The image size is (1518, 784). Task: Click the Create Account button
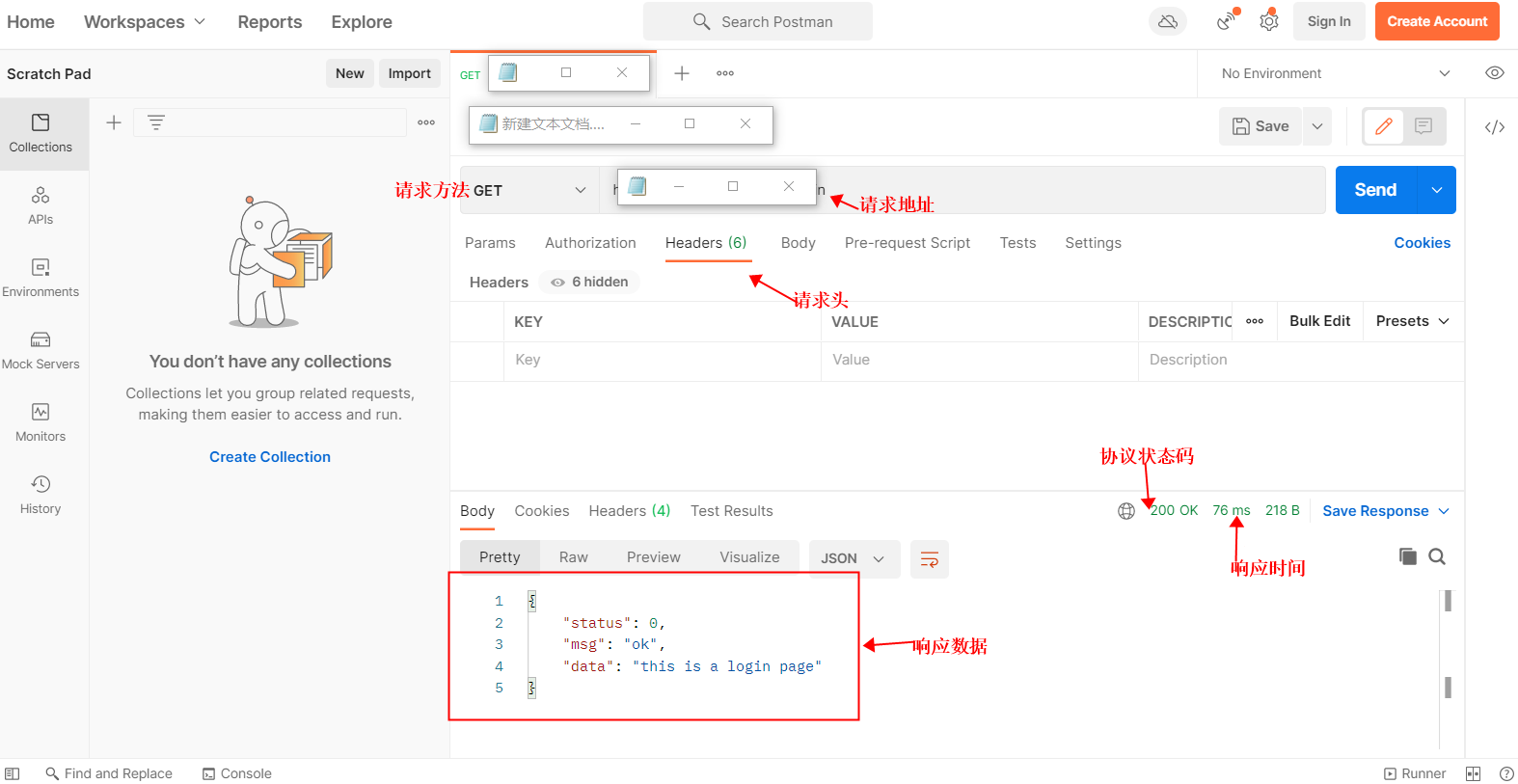[1437, 21]
